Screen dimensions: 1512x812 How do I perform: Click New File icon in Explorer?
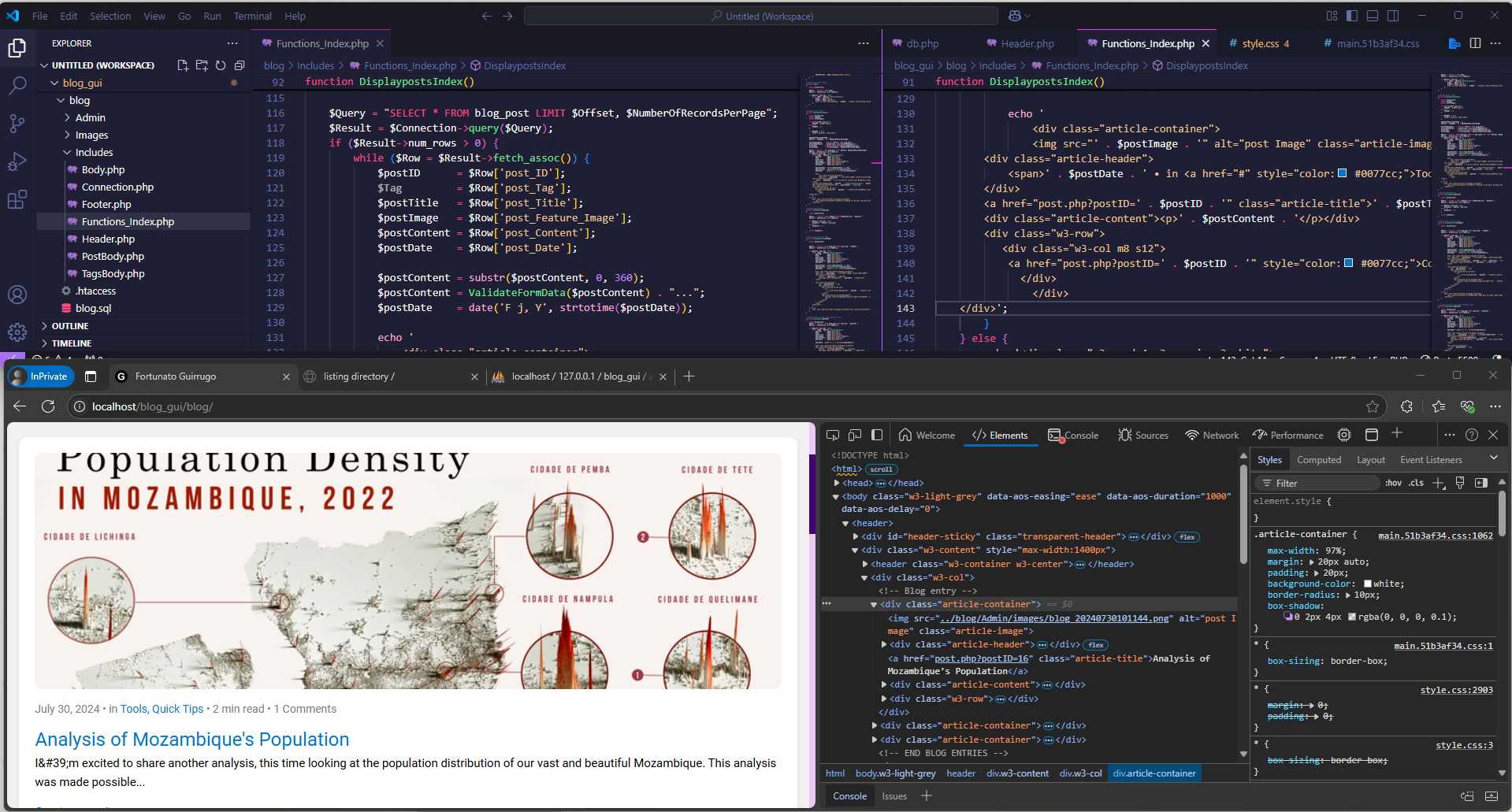183,65
